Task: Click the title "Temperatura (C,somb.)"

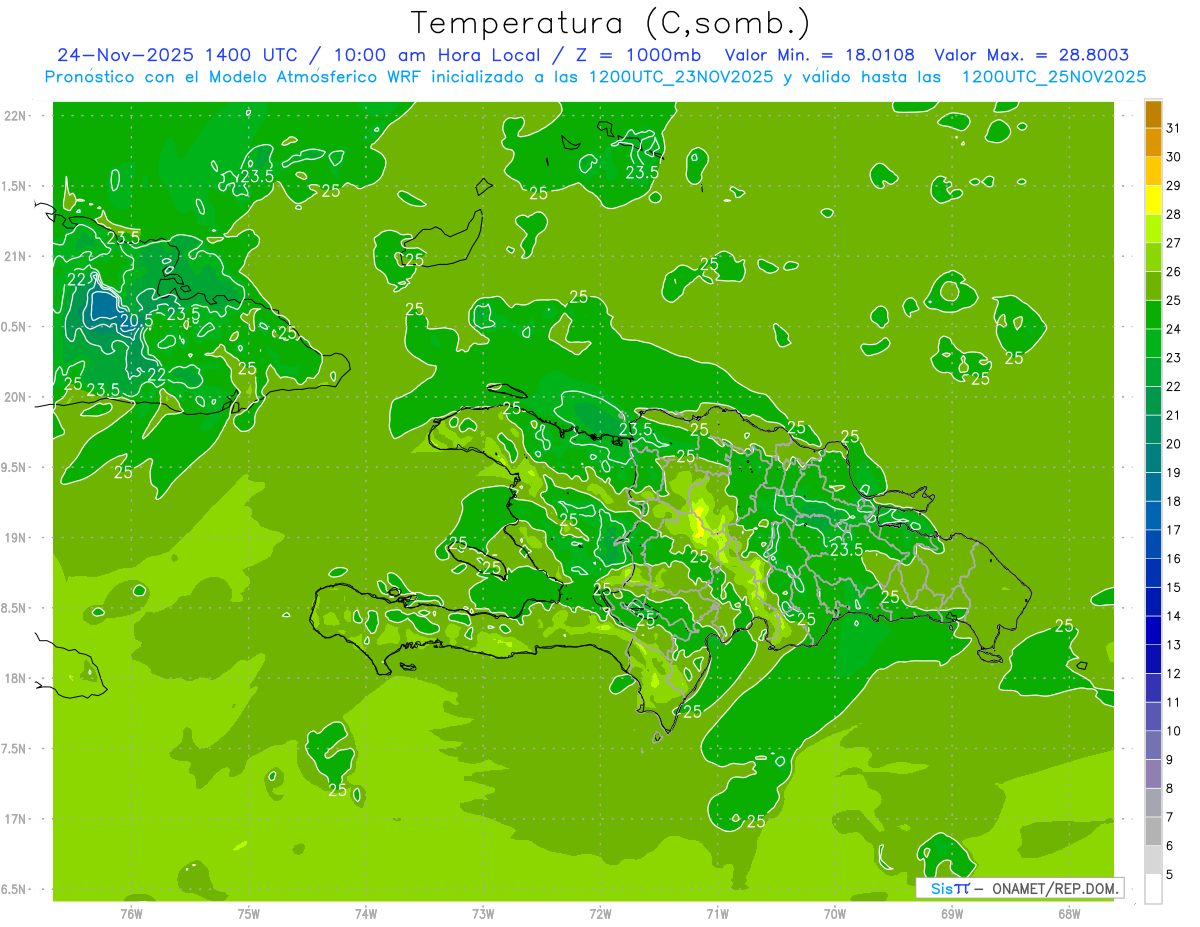Action: click(611, 24)
